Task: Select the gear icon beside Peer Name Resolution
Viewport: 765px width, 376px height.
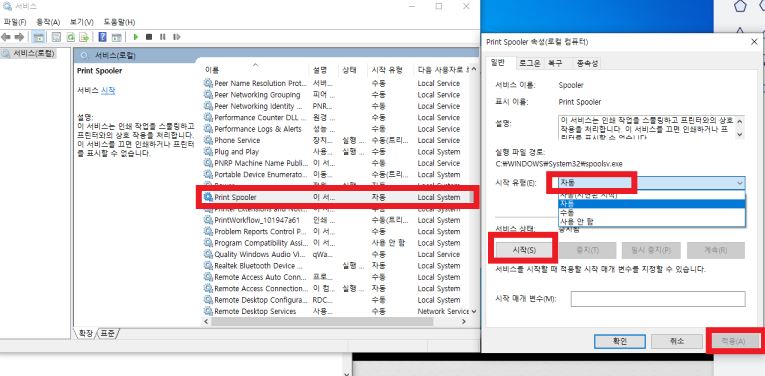Action: [x=208, y=83]
